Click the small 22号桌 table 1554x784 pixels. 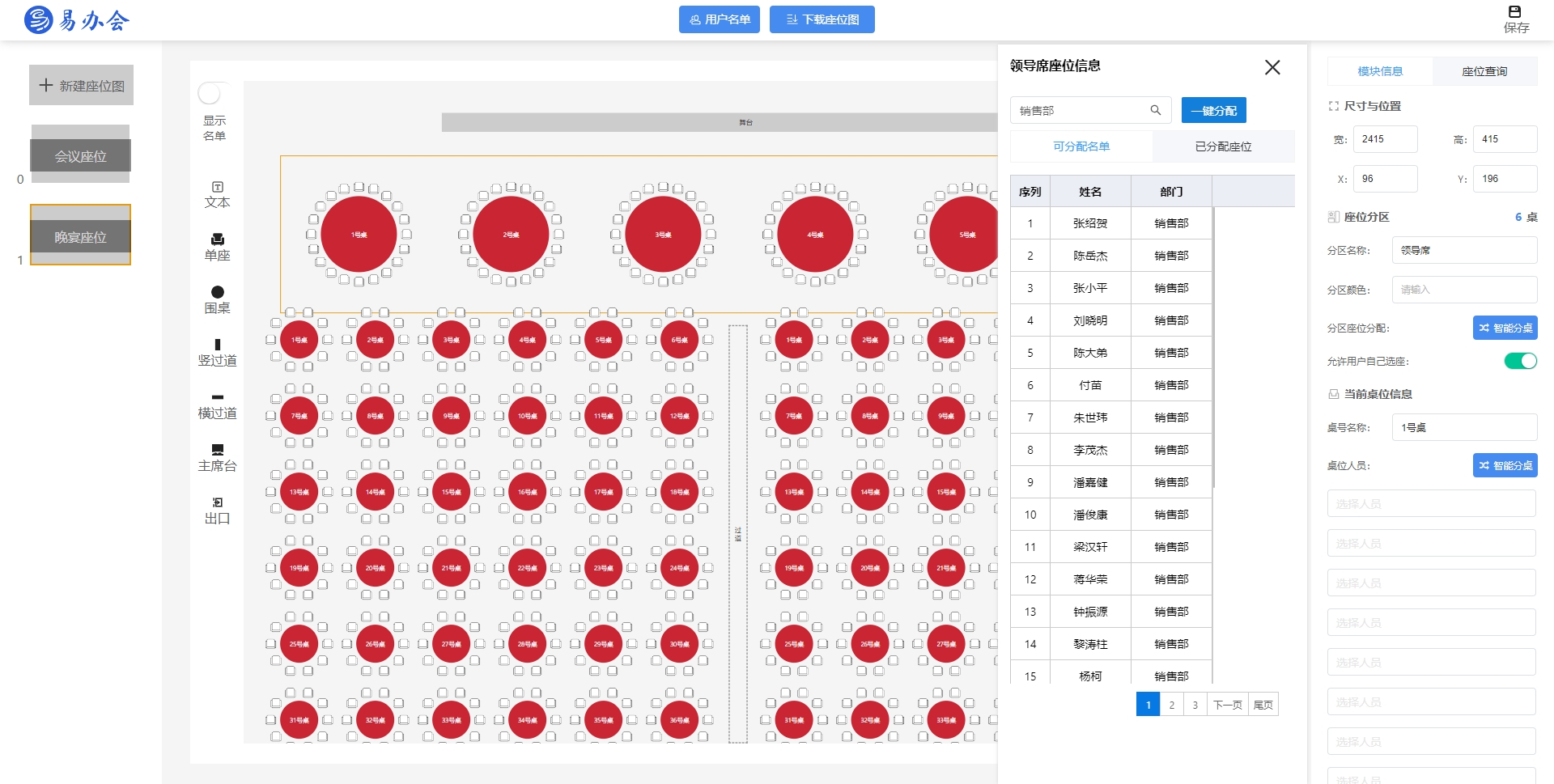(527, 568)
